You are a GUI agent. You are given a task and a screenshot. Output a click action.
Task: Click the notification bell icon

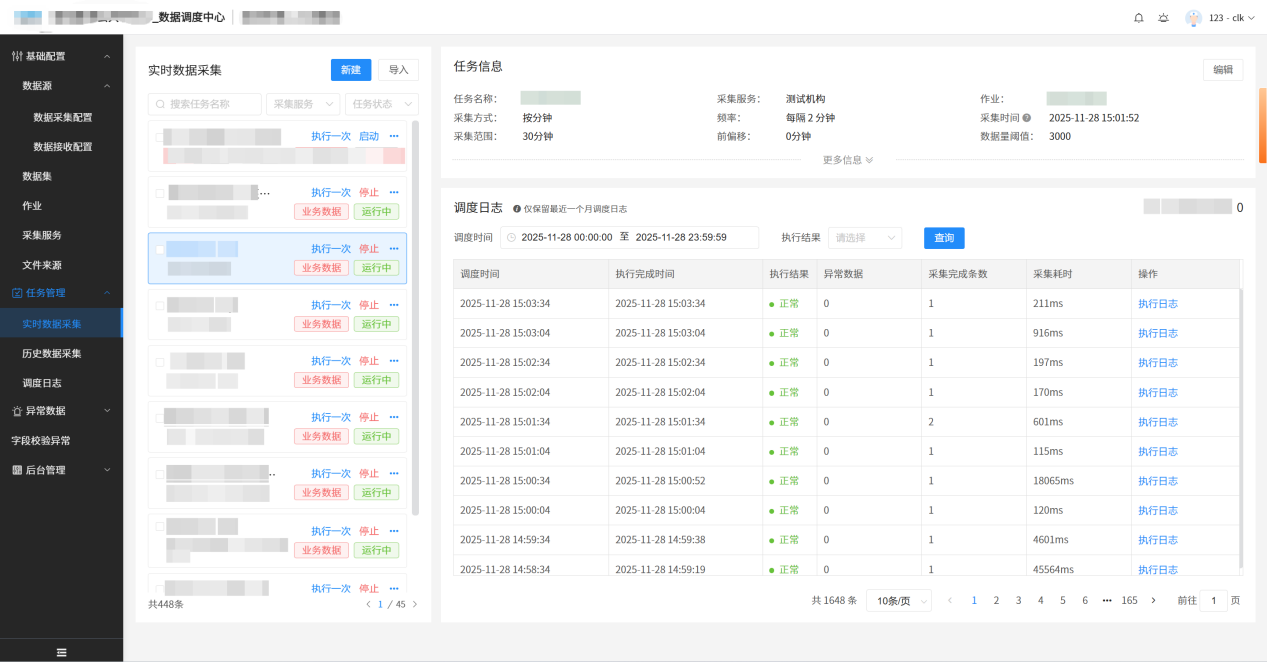pos(1138,18)
